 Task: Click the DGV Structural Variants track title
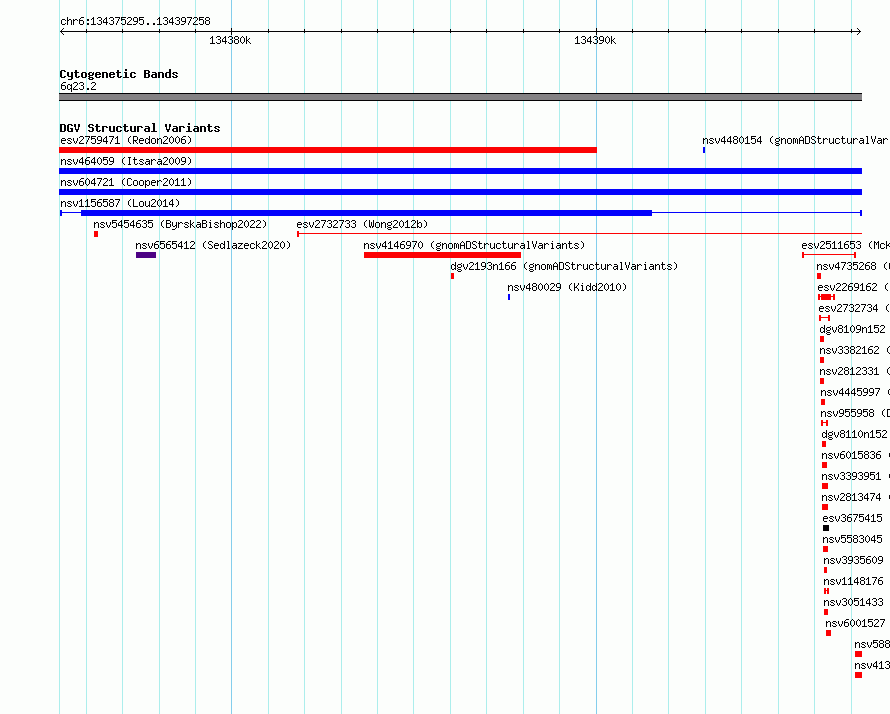coord(140,128)
